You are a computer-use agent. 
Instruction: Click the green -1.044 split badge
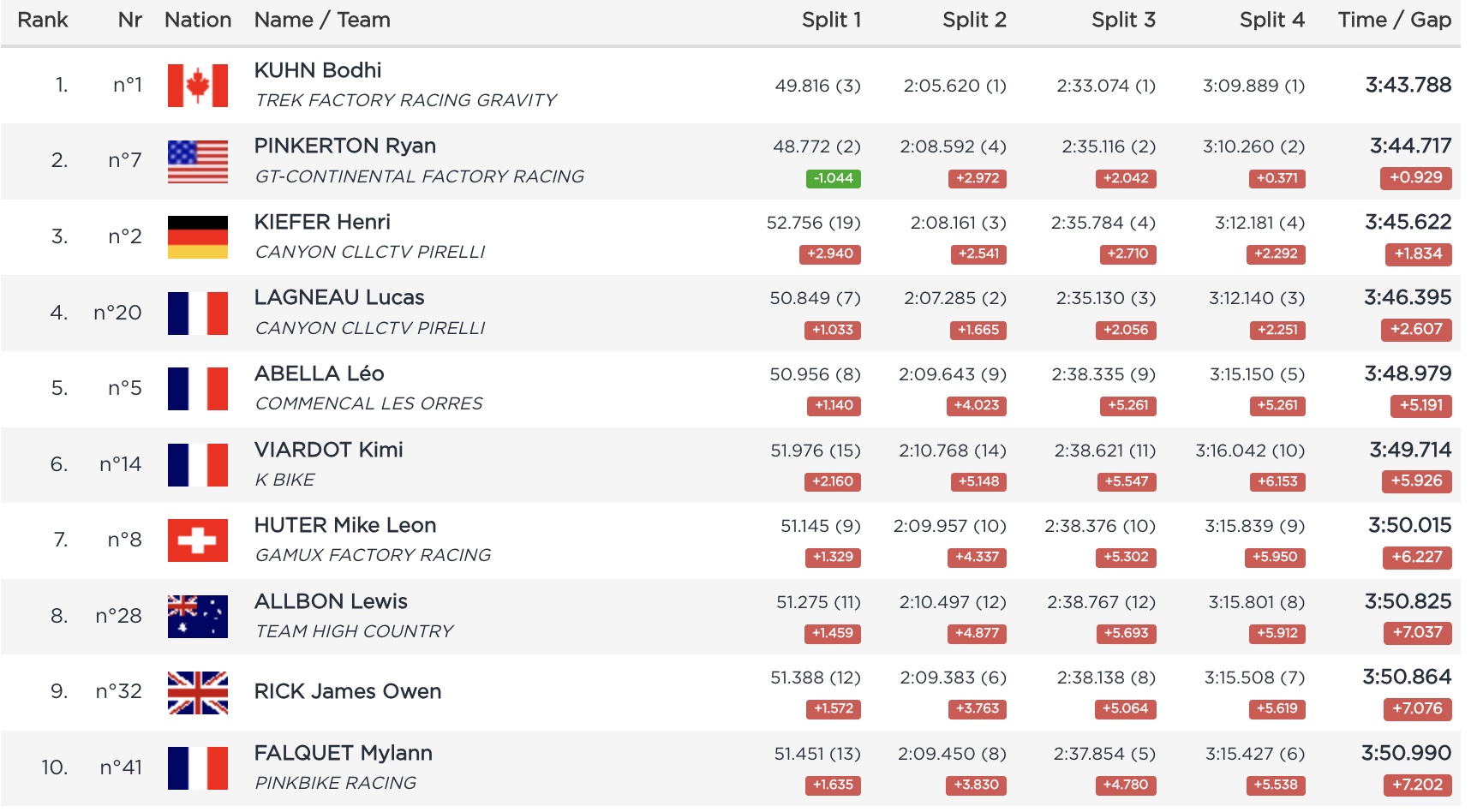833,178
